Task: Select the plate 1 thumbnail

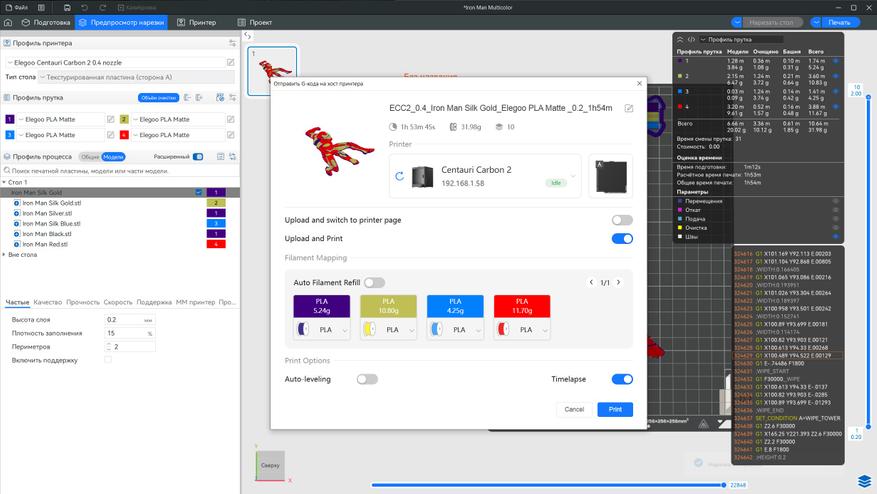Action: pyautogui.click(x=272, y=71)
